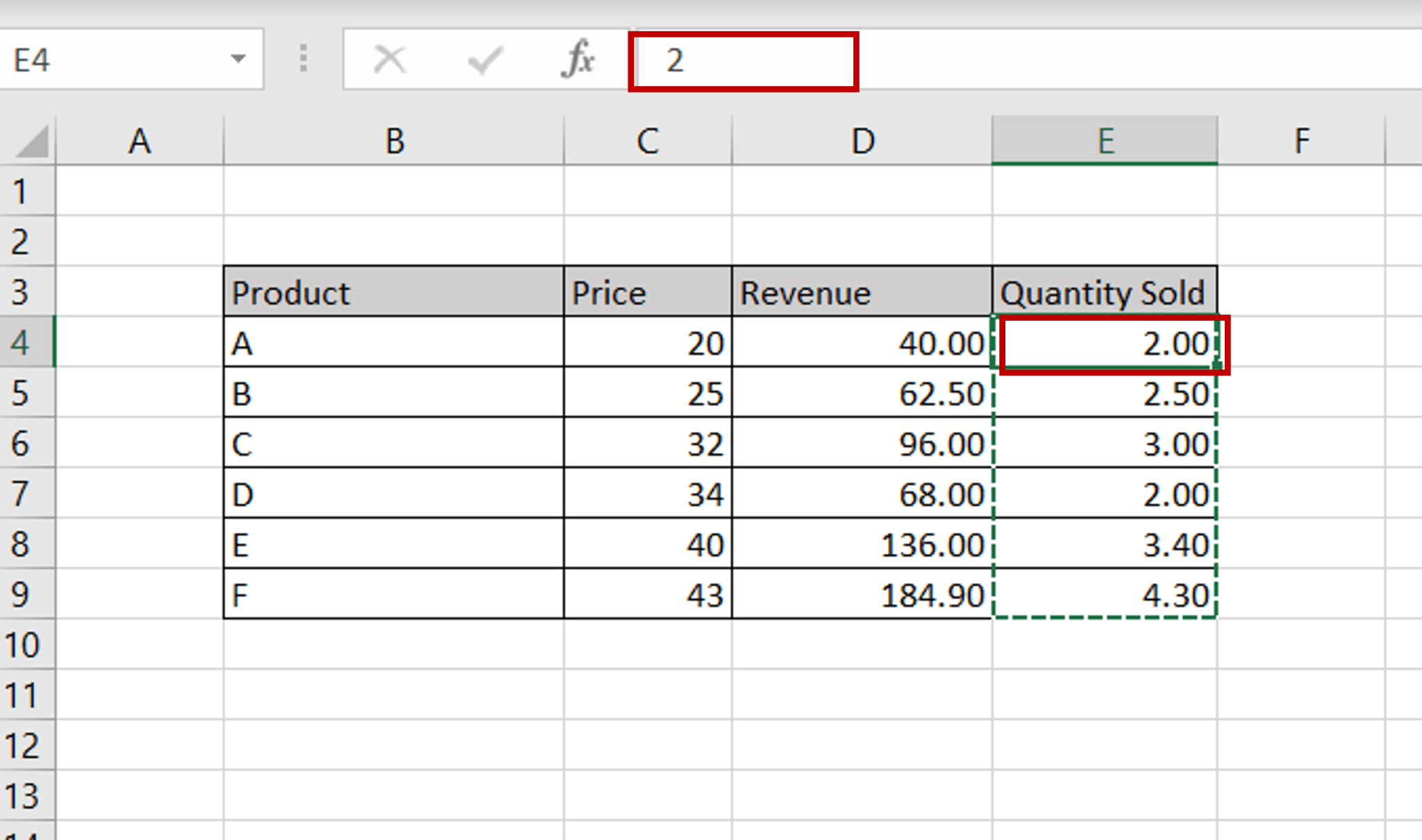The width and height of the screenshot is (1422, 840).
Task: Select cell E8 with value 3.40
Action: (x=1105, y=544)
